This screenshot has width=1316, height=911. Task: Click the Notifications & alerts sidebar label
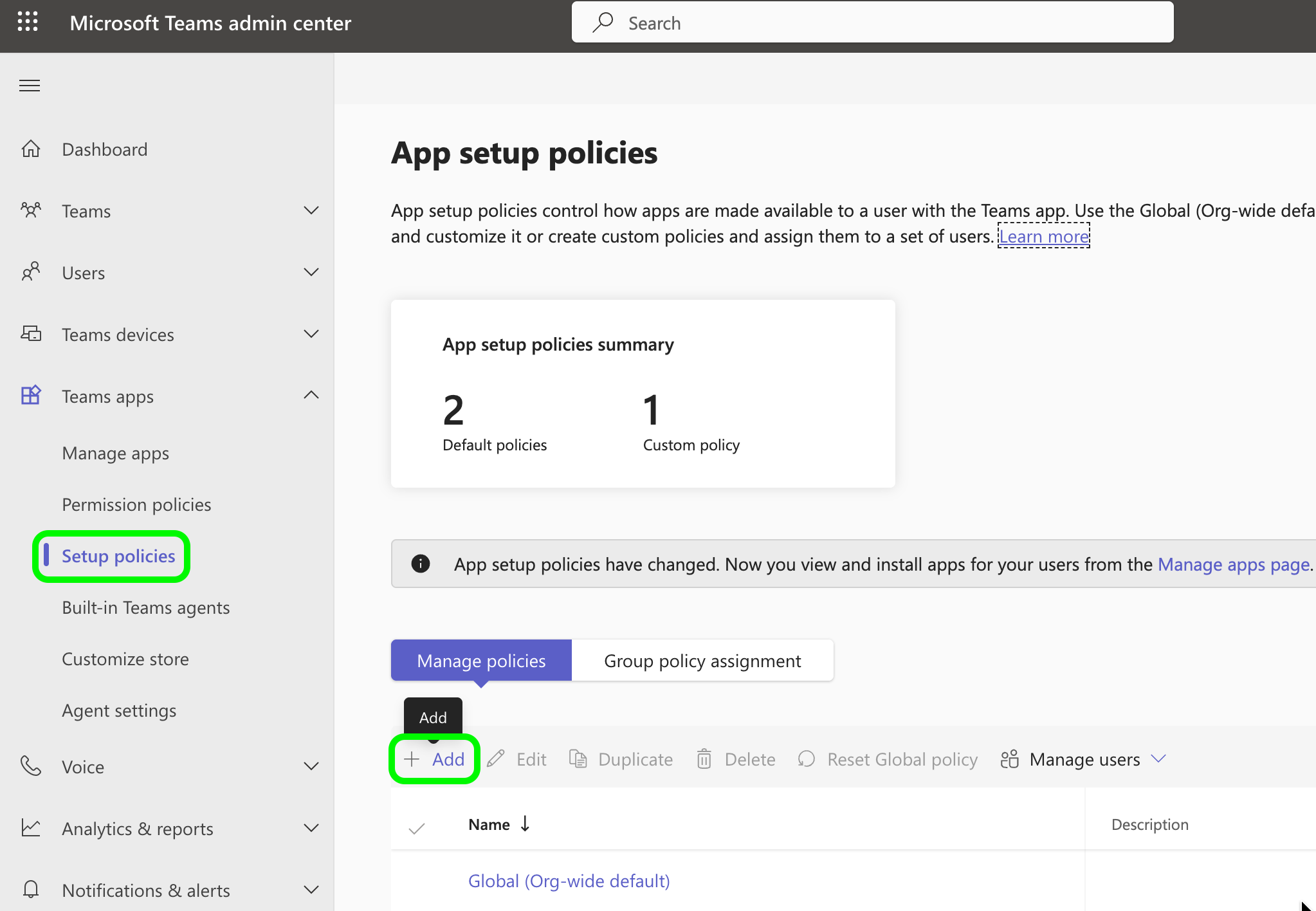tap(146, 890)
